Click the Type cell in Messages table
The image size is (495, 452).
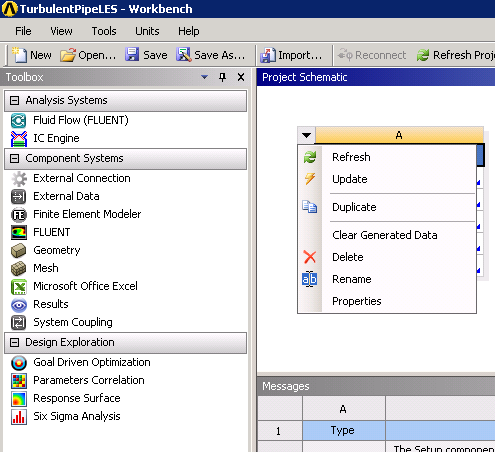click(x=344, y=430)
